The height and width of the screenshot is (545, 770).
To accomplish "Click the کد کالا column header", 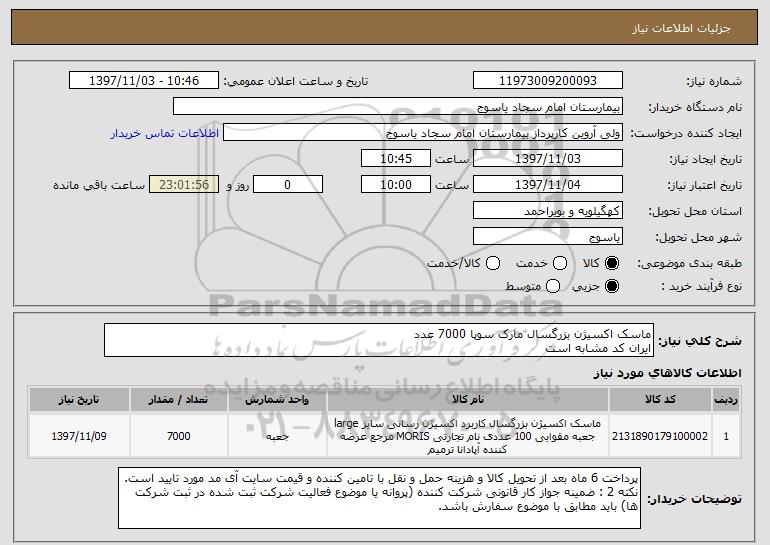I will tap(660, 400).
